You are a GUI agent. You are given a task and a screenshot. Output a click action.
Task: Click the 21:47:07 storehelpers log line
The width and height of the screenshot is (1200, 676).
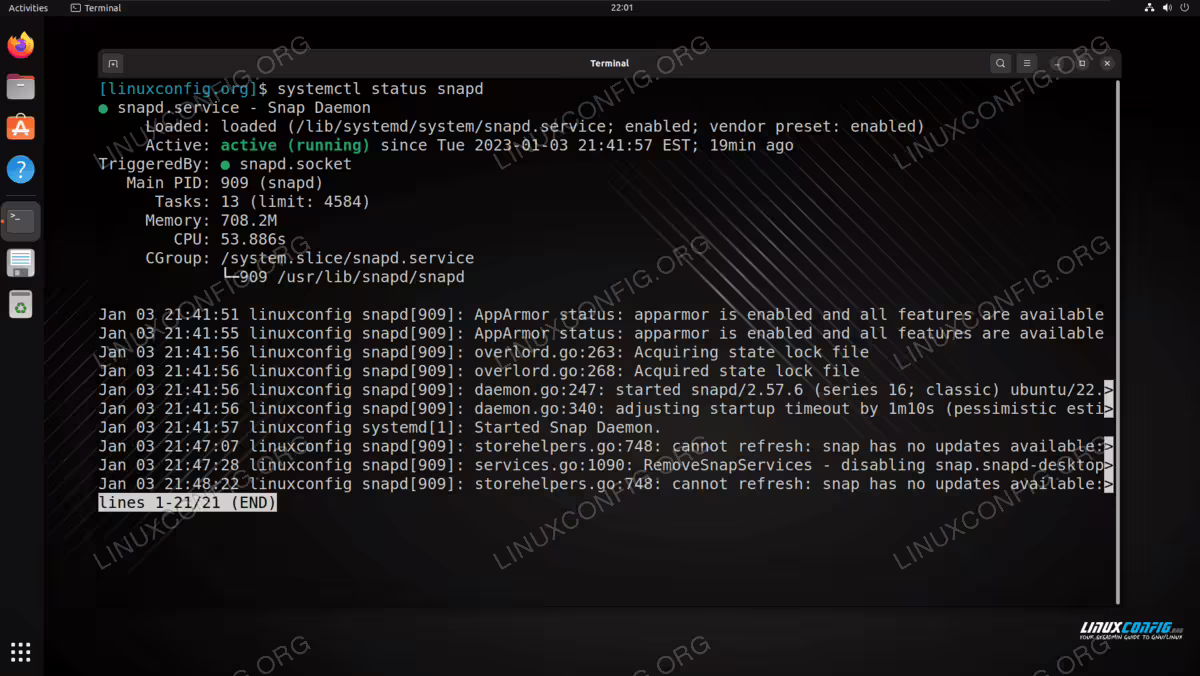[606, 447]
